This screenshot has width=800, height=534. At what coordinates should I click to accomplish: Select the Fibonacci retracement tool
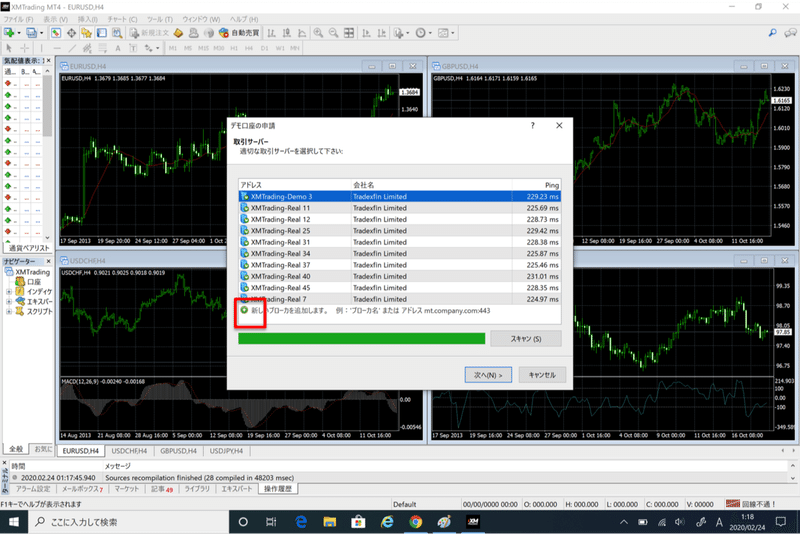[x=103, y=48]
